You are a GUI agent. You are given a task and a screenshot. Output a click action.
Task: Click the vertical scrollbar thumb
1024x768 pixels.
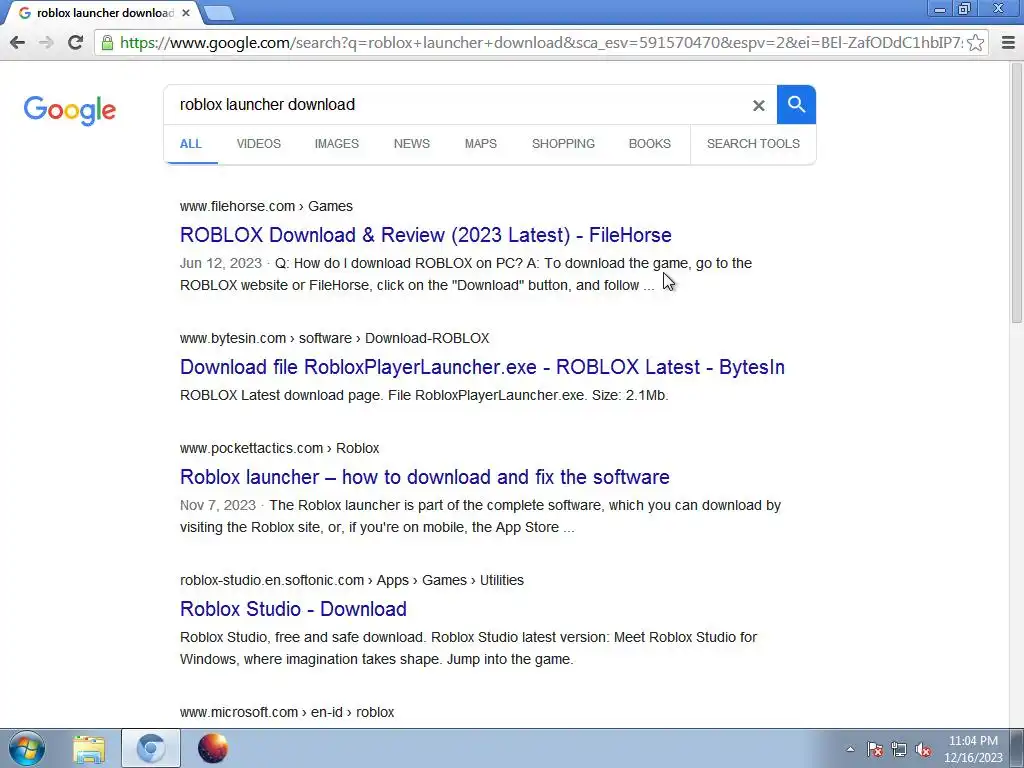pos(1017,193)
